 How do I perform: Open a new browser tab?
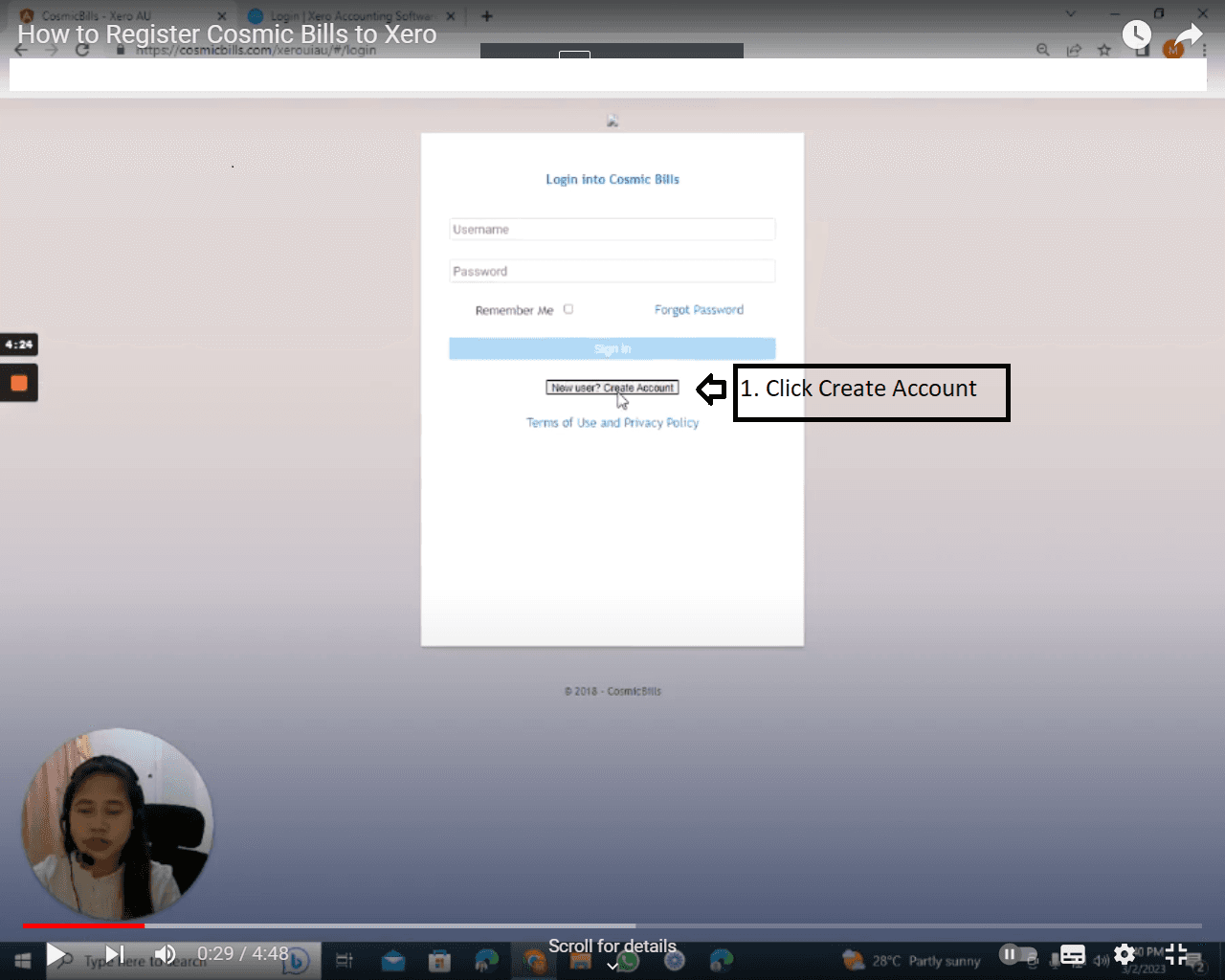click(487, 16)
